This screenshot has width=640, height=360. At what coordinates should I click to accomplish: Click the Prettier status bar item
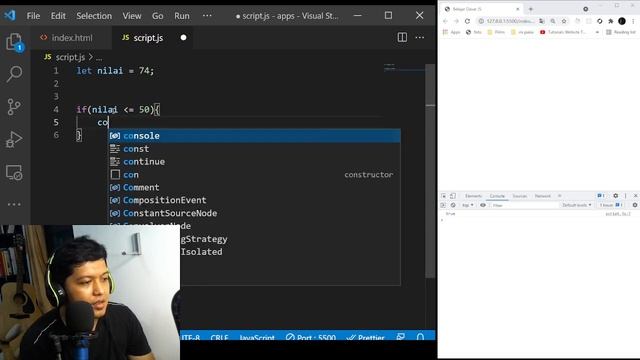pos(365,337)
